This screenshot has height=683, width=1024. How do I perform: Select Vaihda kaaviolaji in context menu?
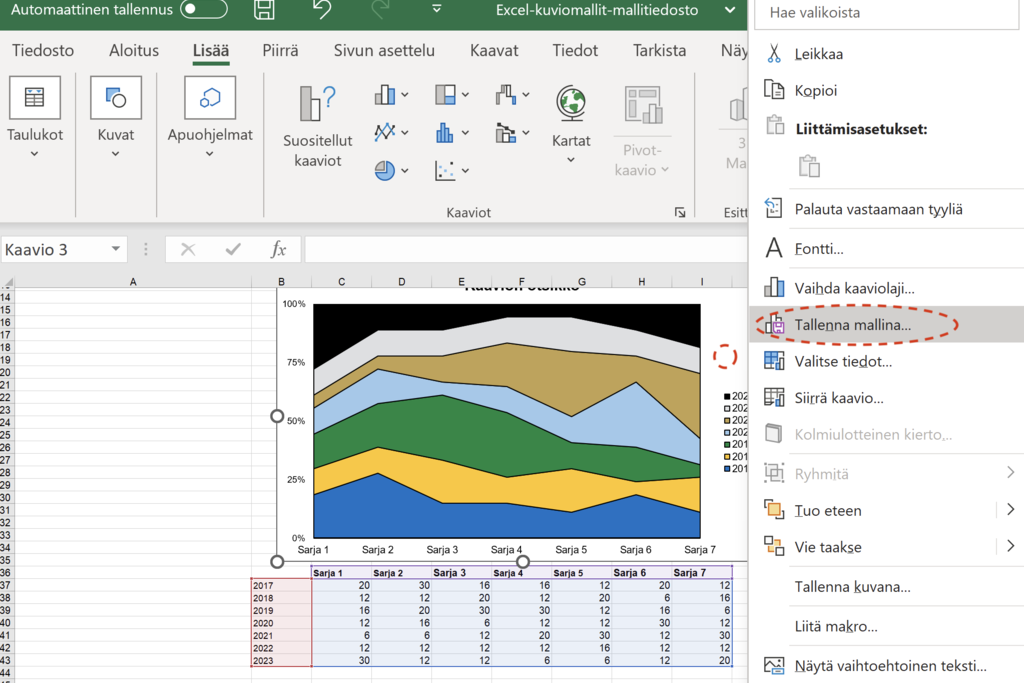coord(854,288)
